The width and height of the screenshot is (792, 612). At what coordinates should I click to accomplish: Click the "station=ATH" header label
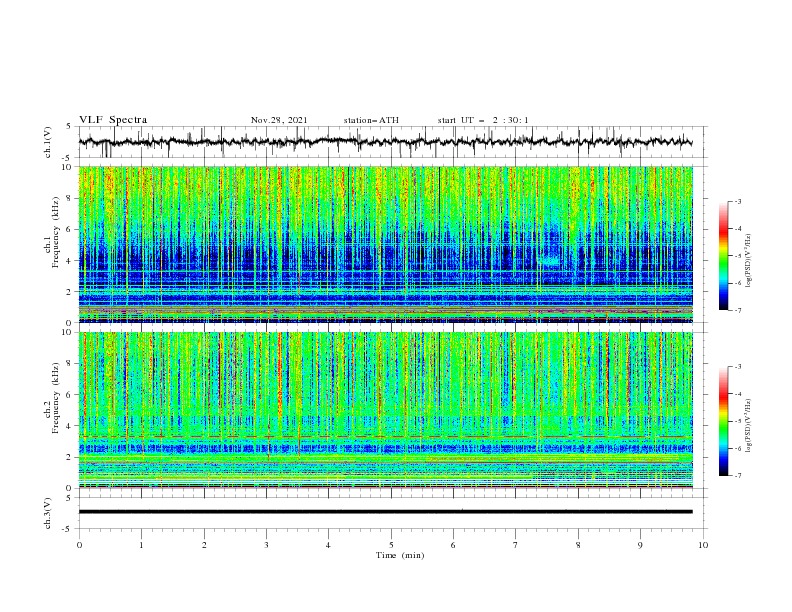click(x=371, y=120)
